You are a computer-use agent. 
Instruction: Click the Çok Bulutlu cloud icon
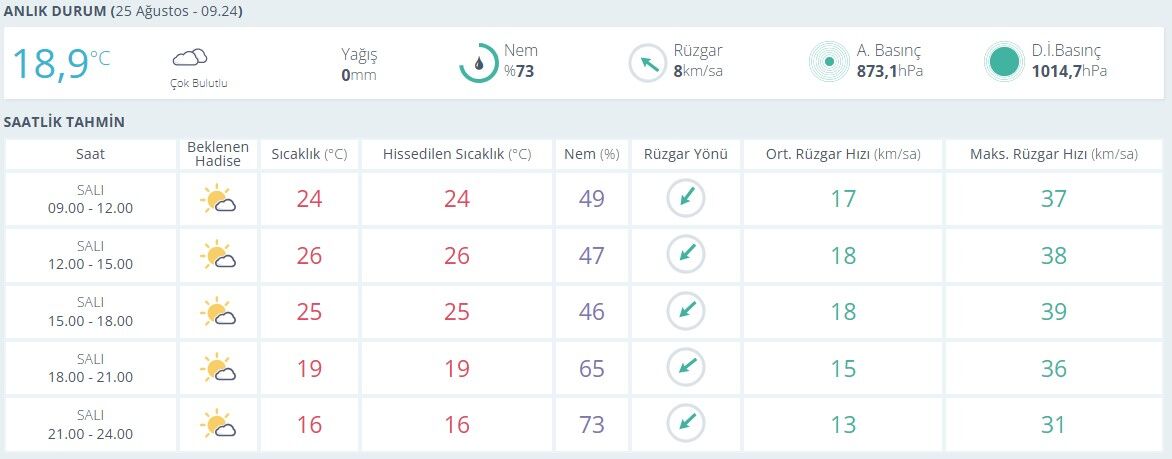click(x=190, y=58)
